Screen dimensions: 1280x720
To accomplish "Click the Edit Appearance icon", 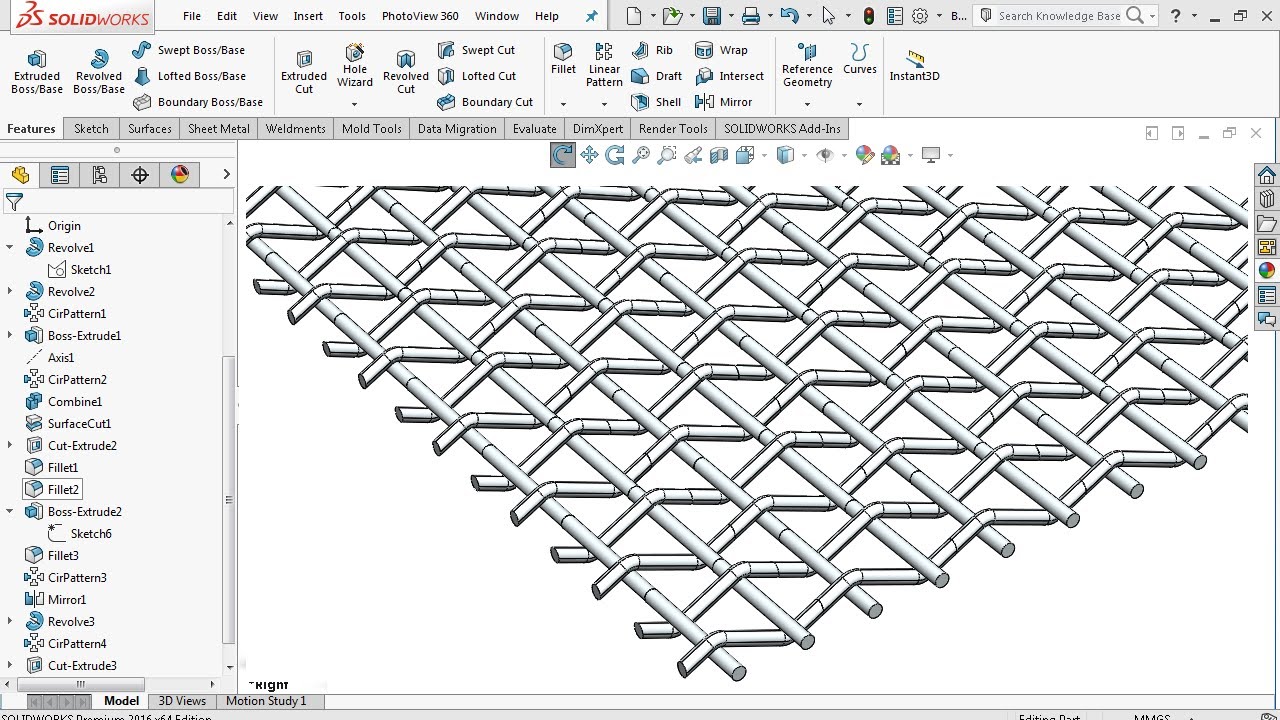I will click(x=865, y=155).
